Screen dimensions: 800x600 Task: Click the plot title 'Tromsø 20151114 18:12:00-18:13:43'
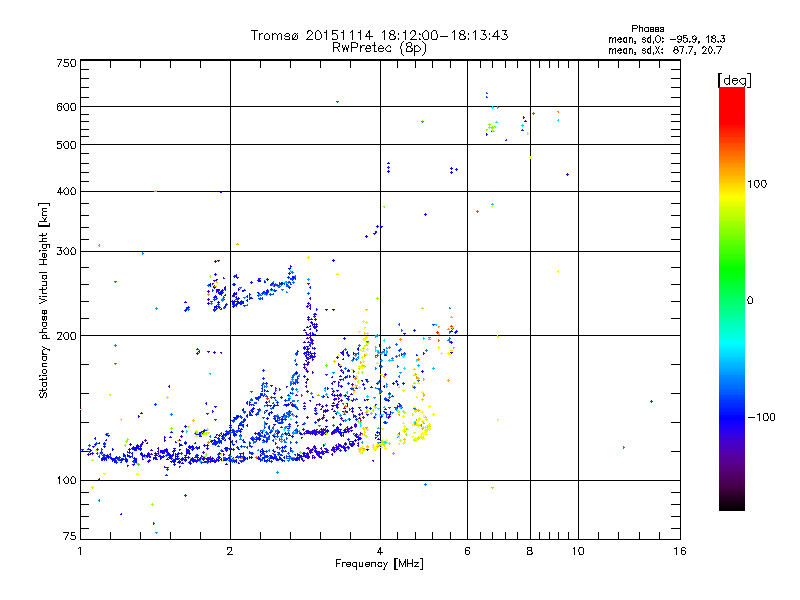379,35
